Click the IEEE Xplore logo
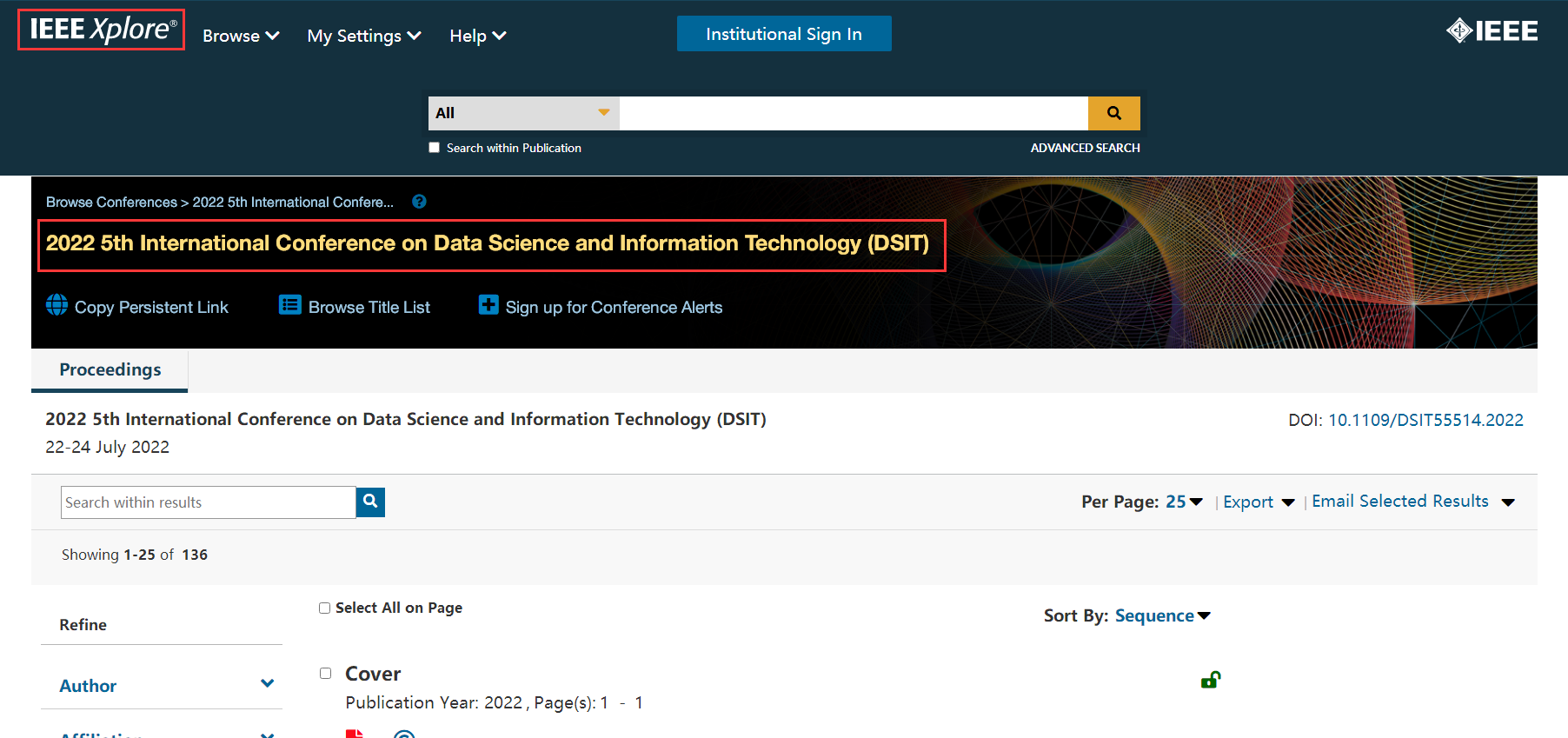1568x738 pixels. (102, 30)
